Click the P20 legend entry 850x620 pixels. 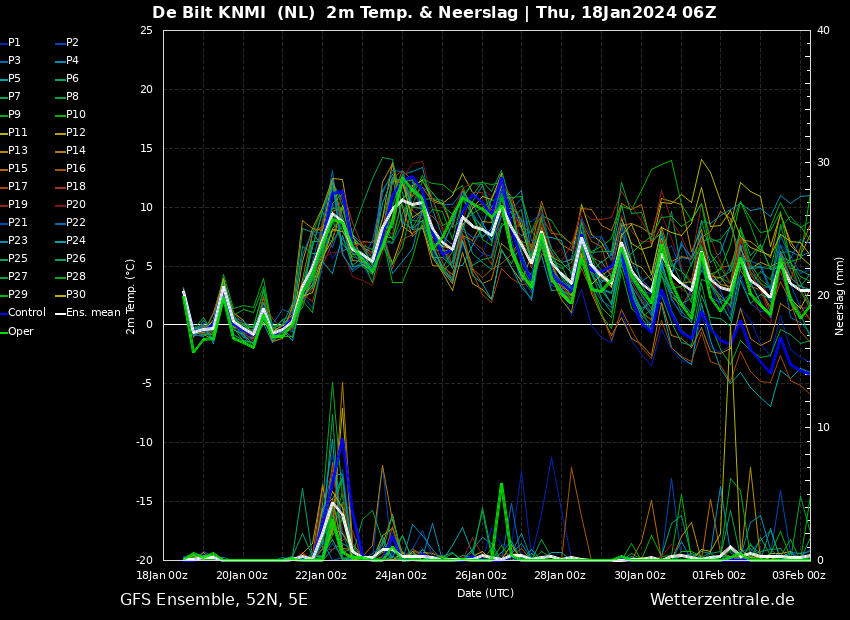tap(70, 204)
